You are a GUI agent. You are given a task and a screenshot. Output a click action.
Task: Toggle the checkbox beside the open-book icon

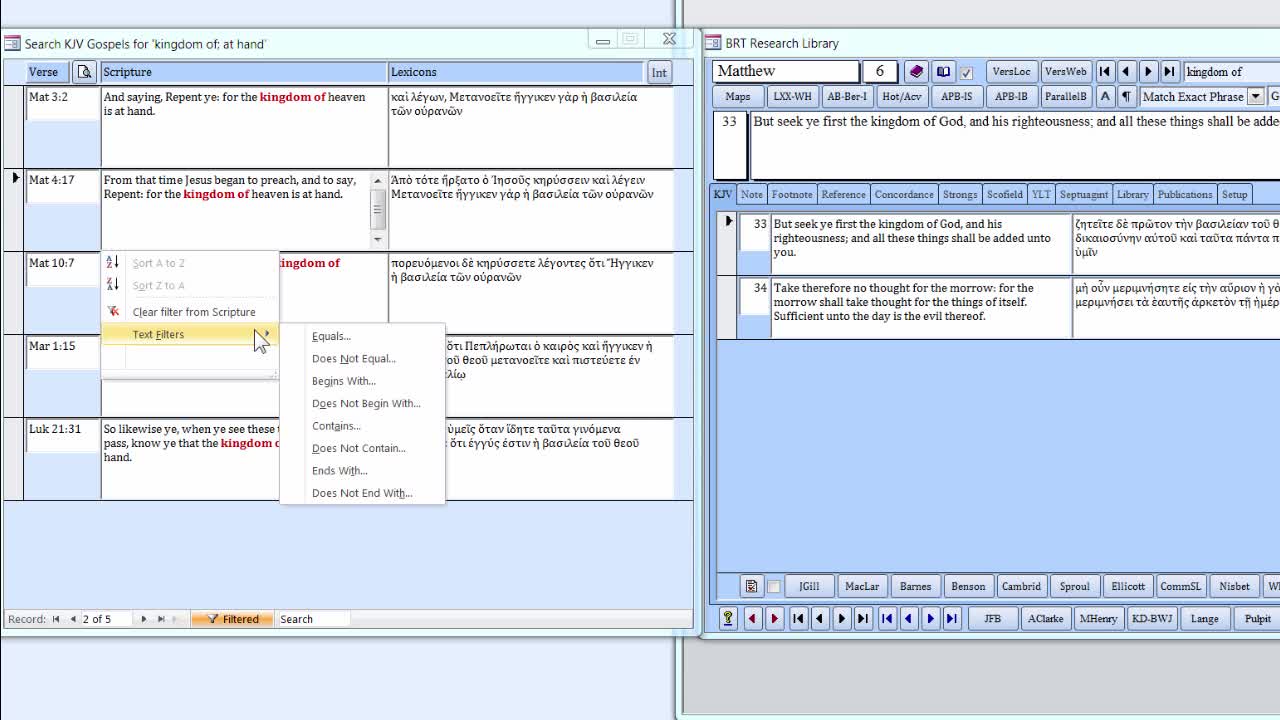pyautogui.click(x=966, y=73)
